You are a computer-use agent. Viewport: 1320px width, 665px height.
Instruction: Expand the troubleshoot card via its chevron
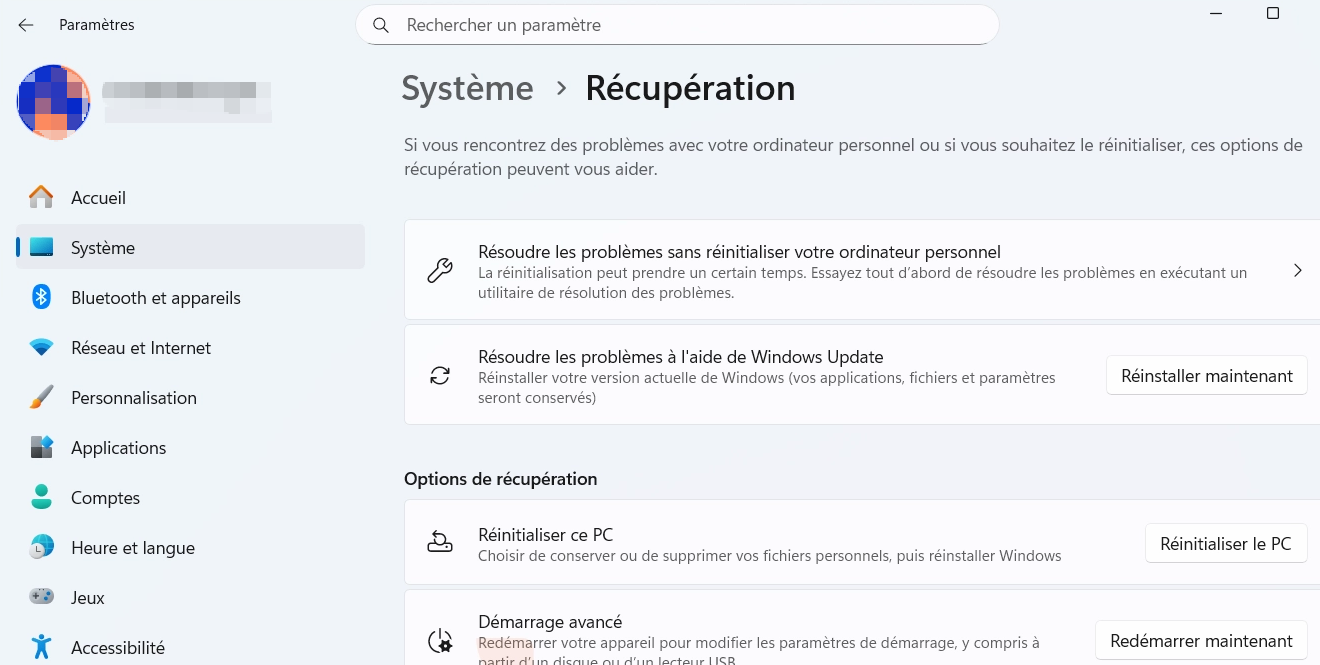point(1297,269)
